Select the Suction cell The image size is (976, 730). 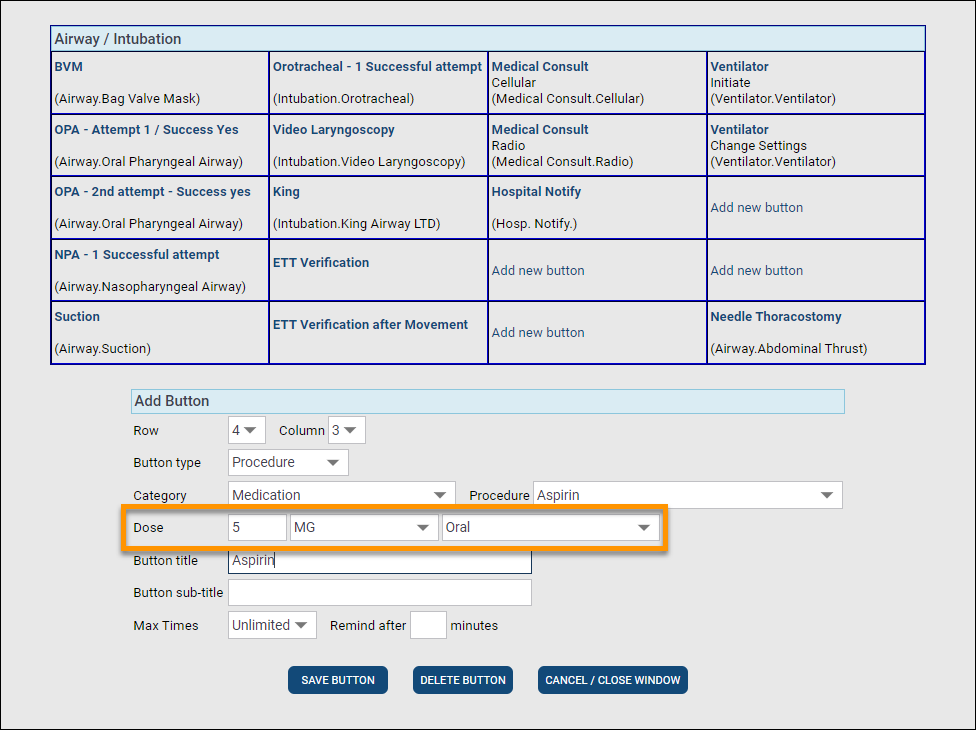pyautogui.click(x=160, y=332)
